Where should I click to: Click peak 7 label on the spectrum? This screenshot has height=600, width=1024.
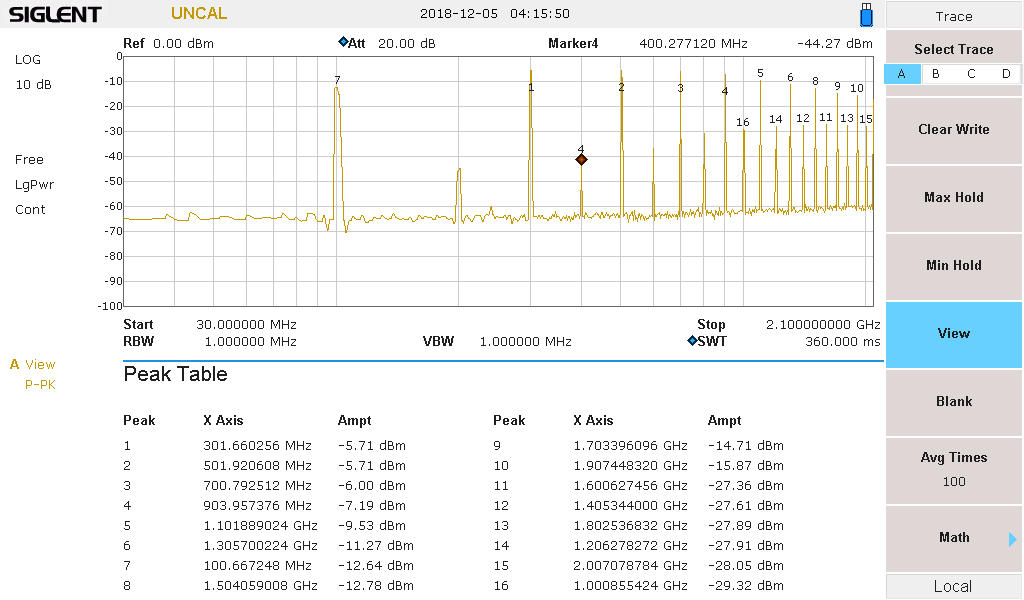(x=337, y=80)
